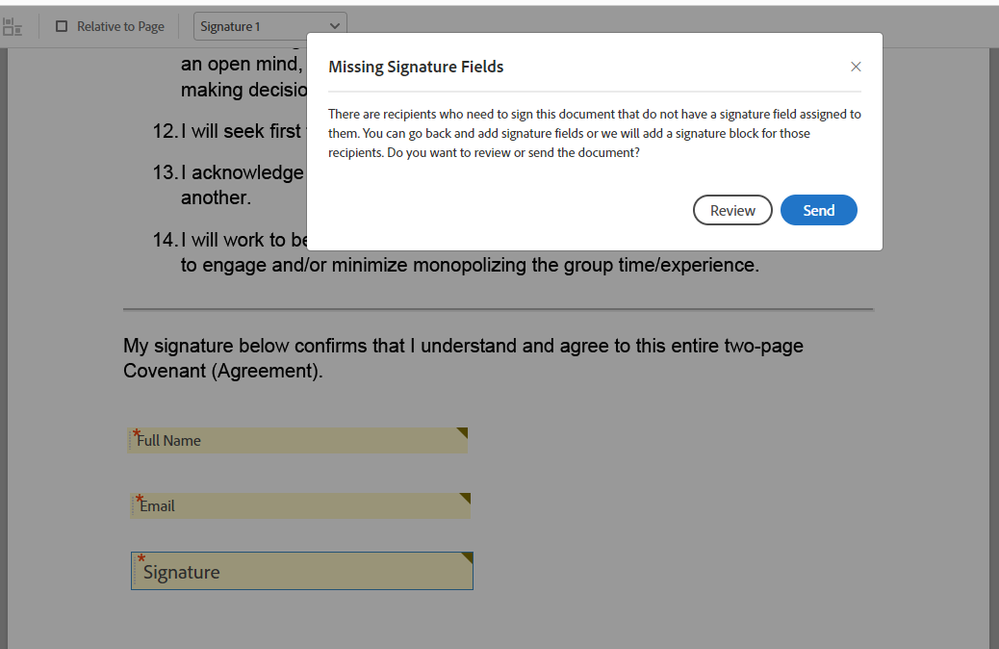Click the checkbox beside Relative to Page label
Image resolution: width=999 pixels, height=649 pixels.
63,26
